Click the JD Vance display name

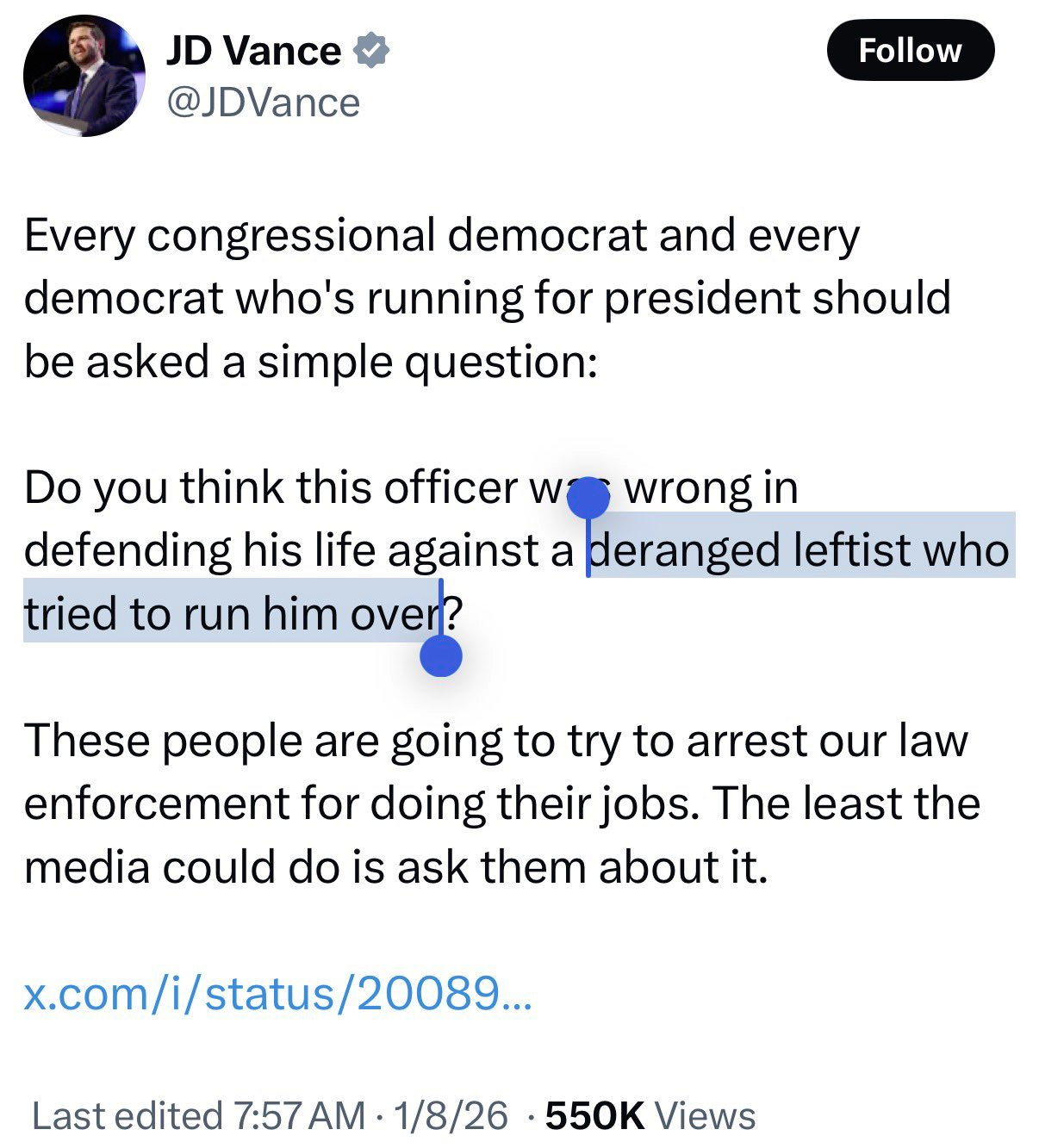tap(253, 50)
